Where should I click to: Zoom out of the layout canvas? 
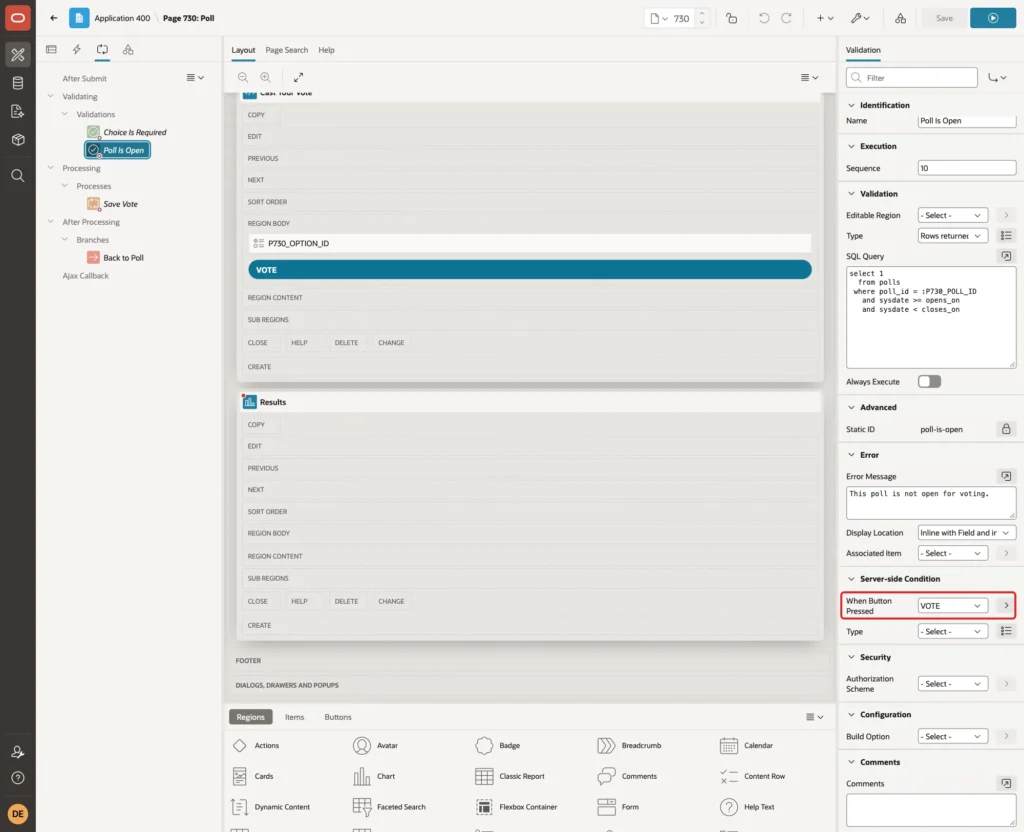coord(243,77)
